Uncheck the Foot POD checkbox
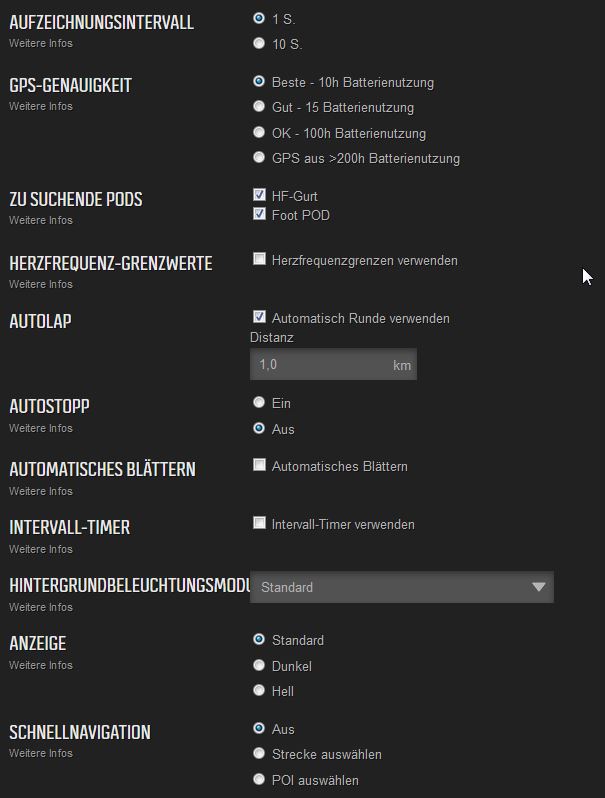The height and width of the screenshot is (798, 605). (x=260, y=214)
